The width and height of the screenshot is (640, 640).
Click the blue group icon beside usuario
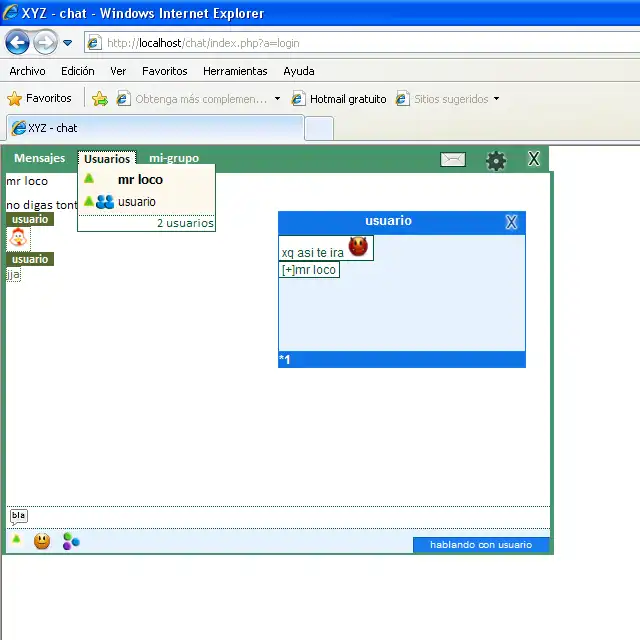(x=105, y=202)
